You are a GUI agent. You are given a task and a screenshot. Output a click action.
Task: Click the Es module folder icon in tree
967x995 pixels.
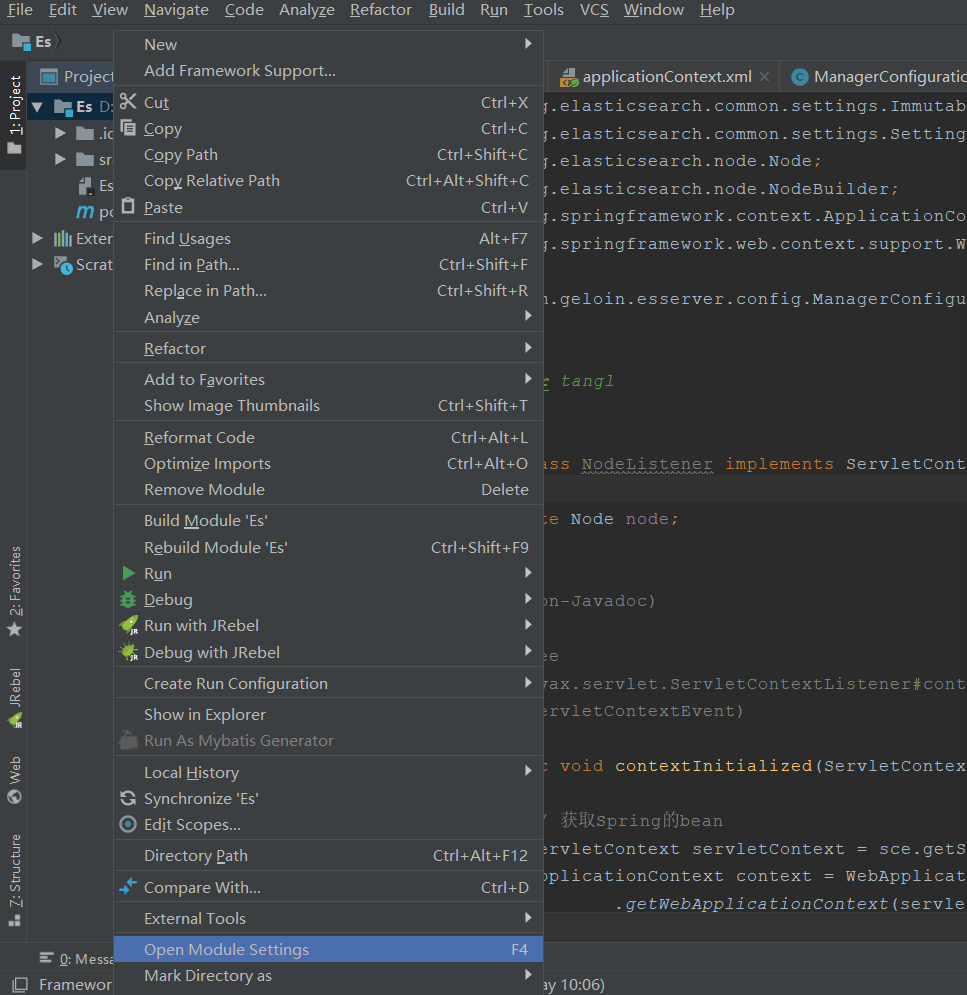[63, 107]
